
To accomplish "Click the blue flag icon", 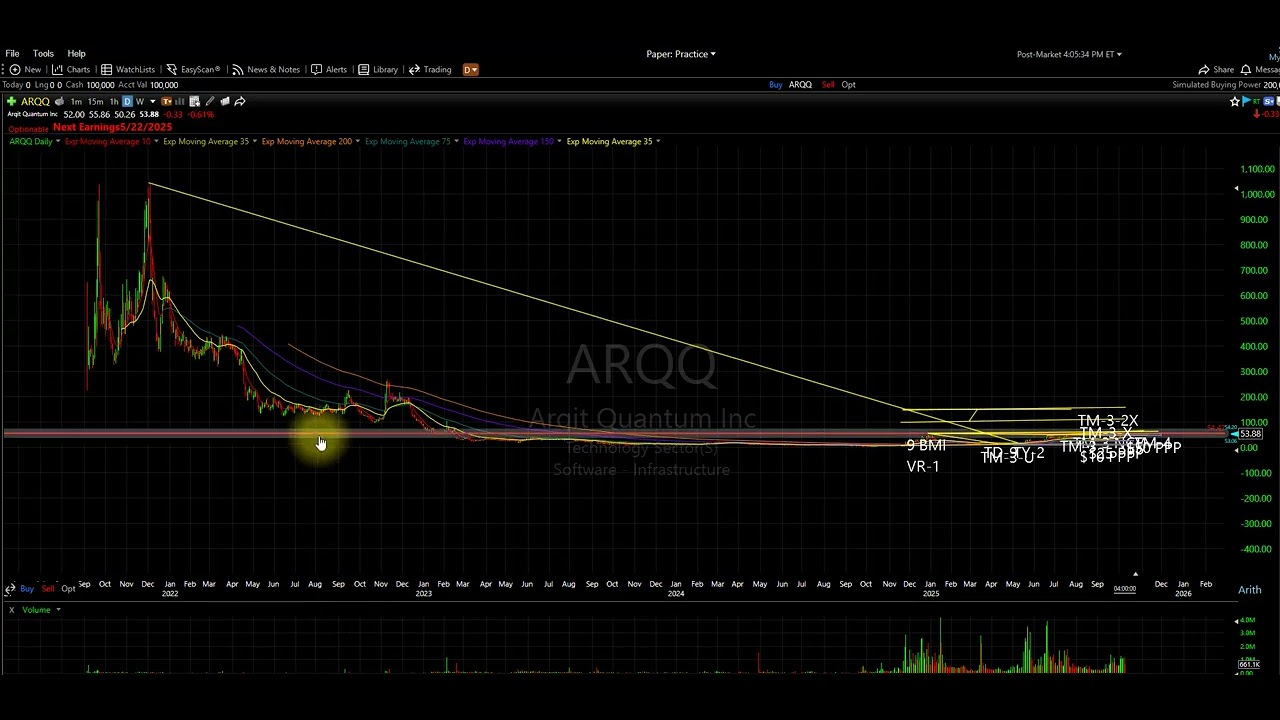I will pyautogui.click(x=1246, y=101).
